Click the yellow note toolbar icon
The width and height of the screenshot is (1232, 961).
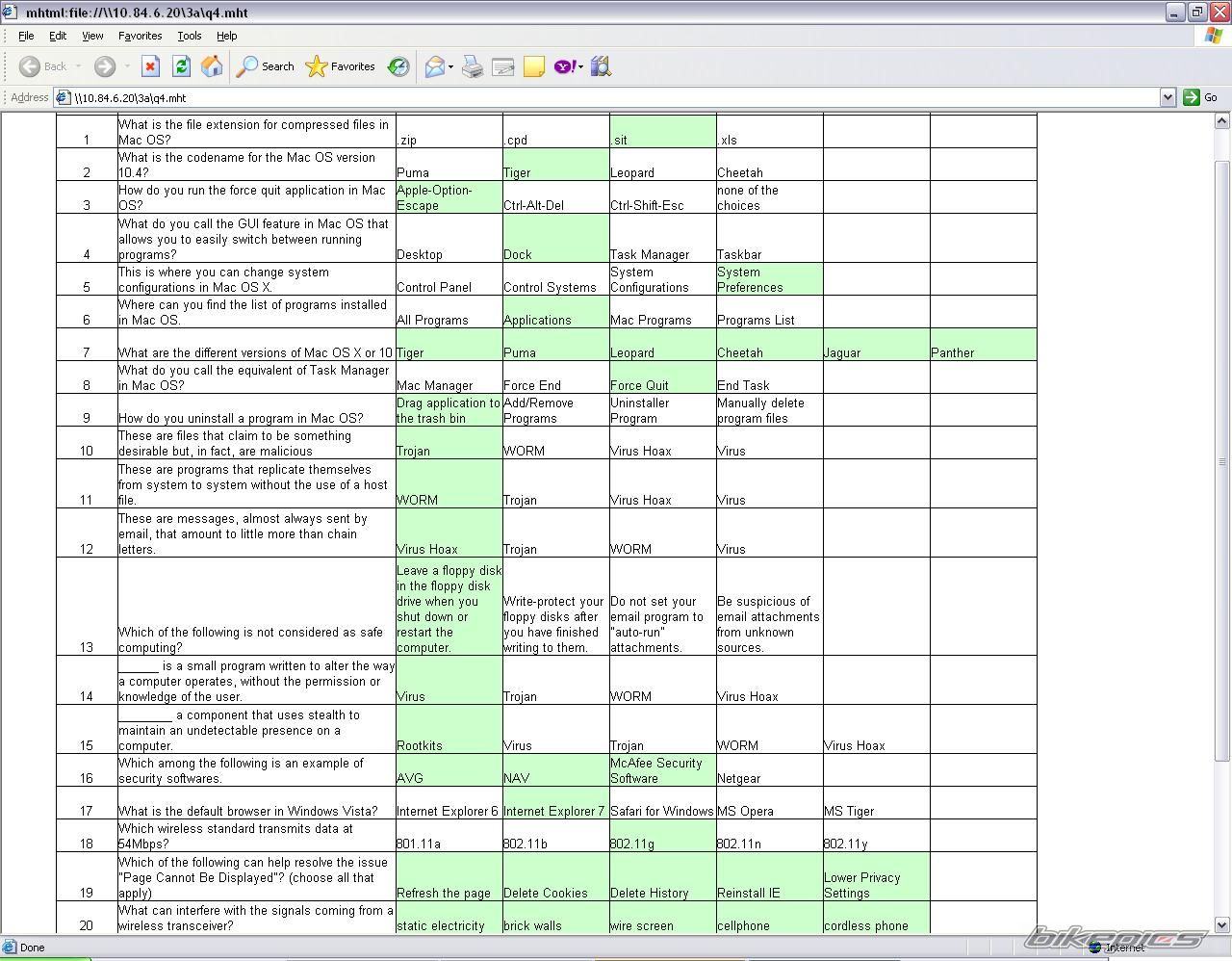534,66
